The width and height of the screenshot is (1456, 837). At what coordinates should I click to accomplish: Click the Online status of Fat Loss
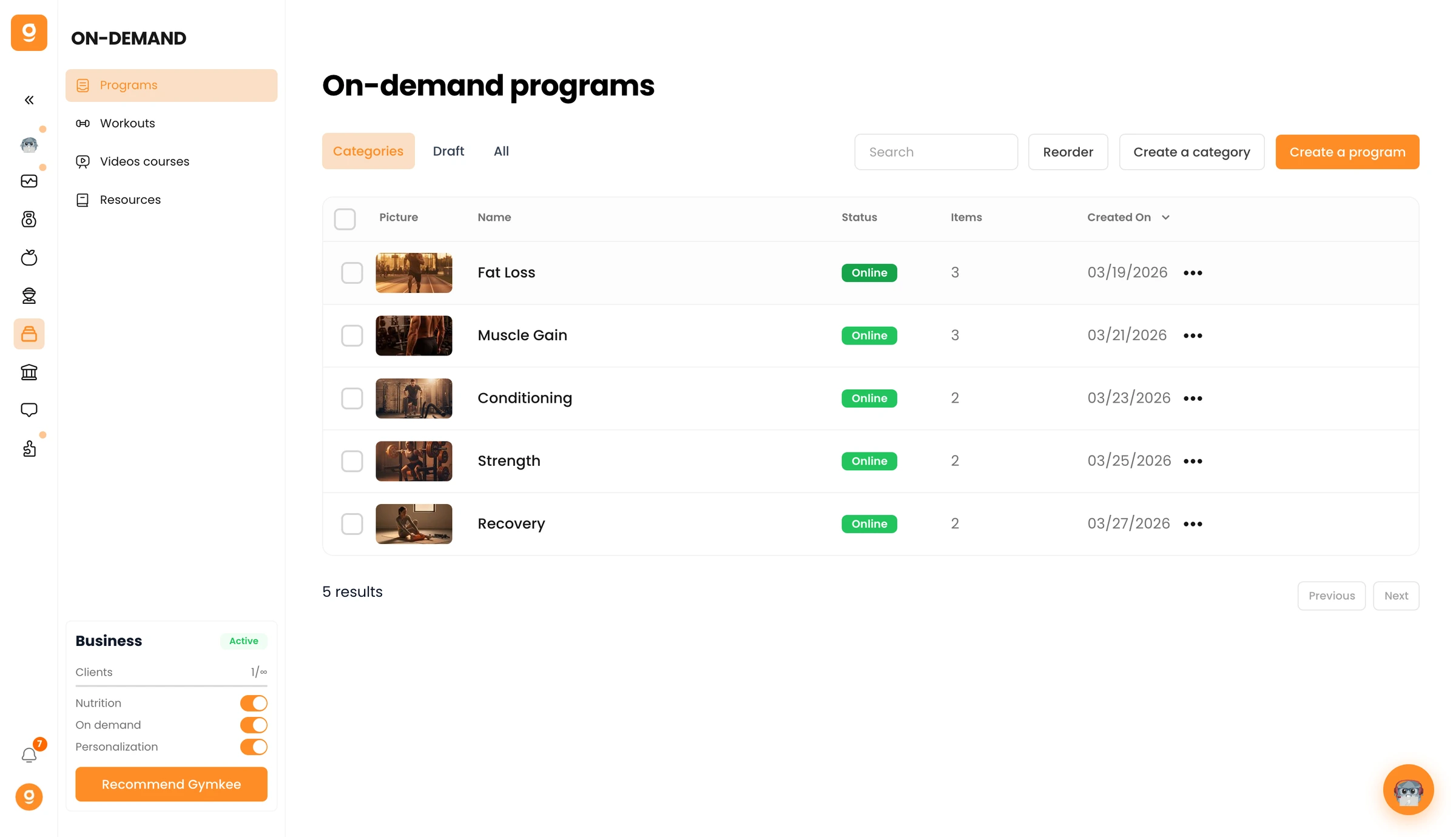pyautogui.click(x=869, y=273)
